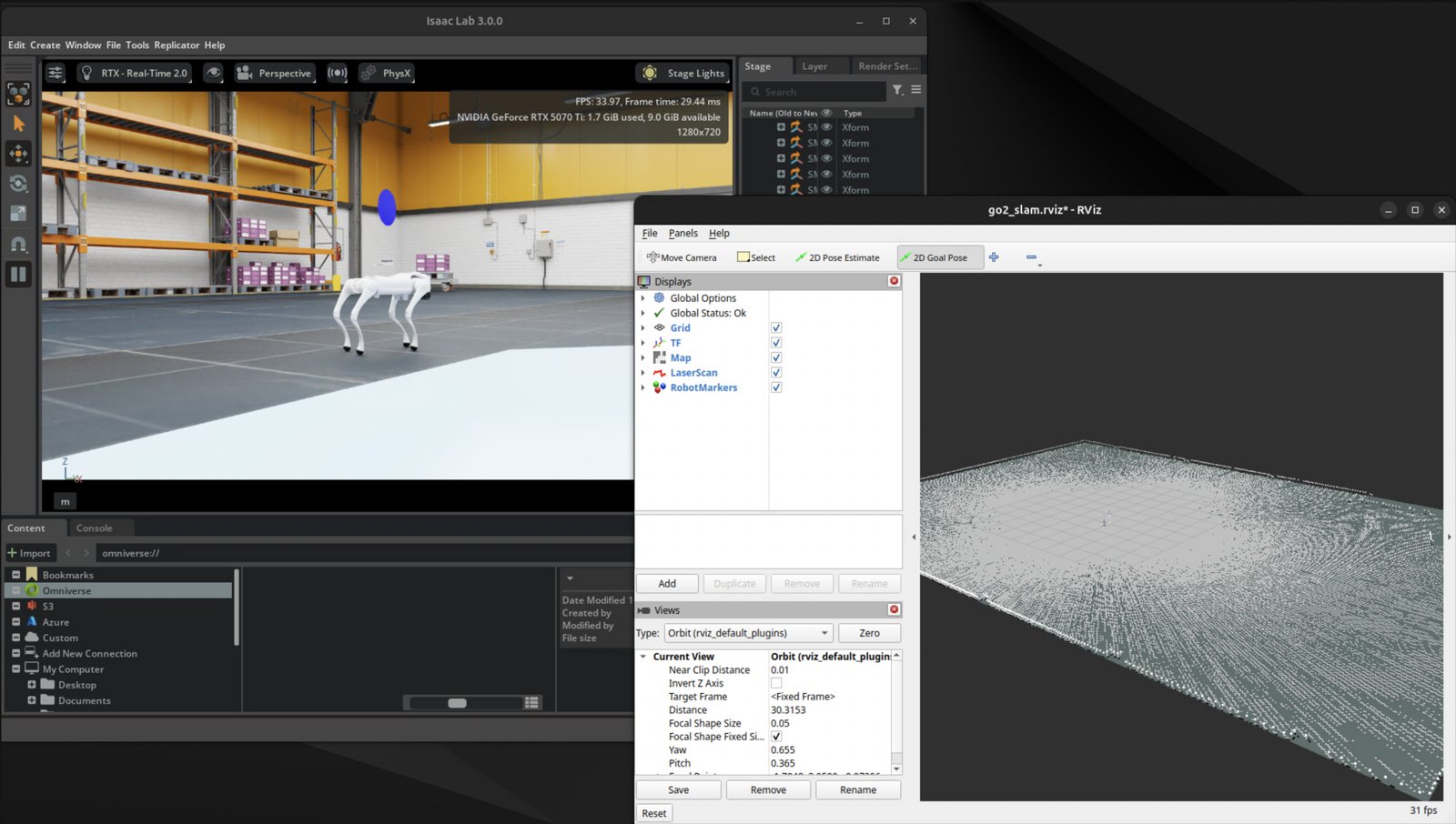Uncheck the RobotMarkers display checkbox

776,387
